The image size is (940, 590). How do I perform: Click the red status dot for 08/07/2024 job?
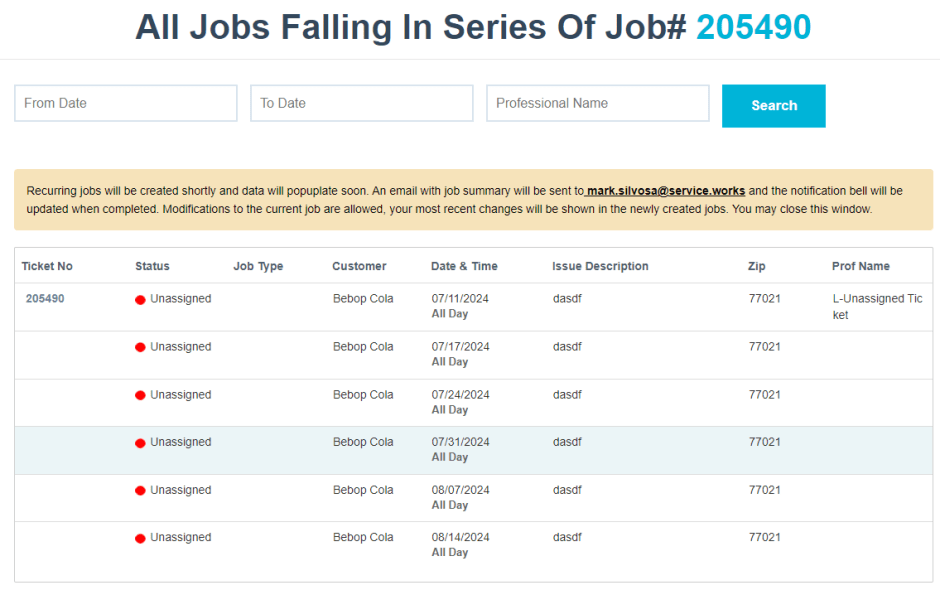(x=140, y=491)
